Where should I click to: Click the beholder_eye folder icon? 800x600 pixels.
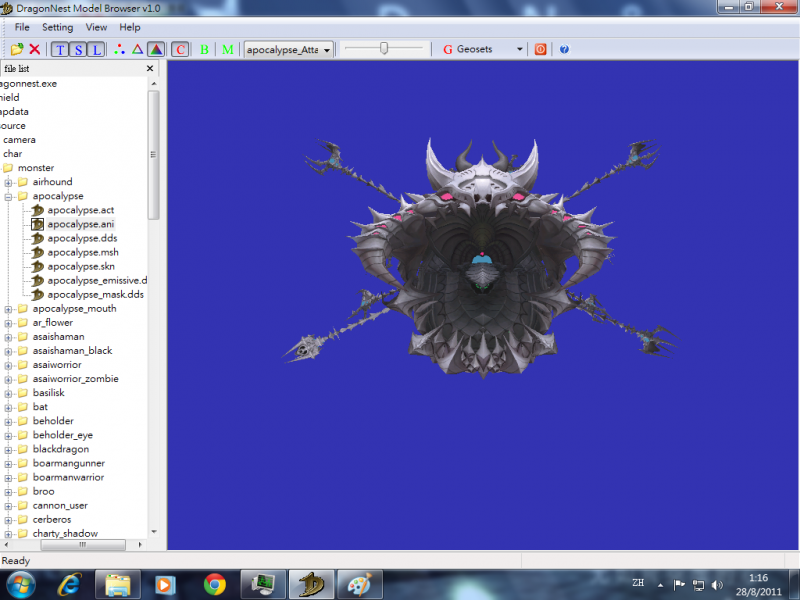point(23,435)
